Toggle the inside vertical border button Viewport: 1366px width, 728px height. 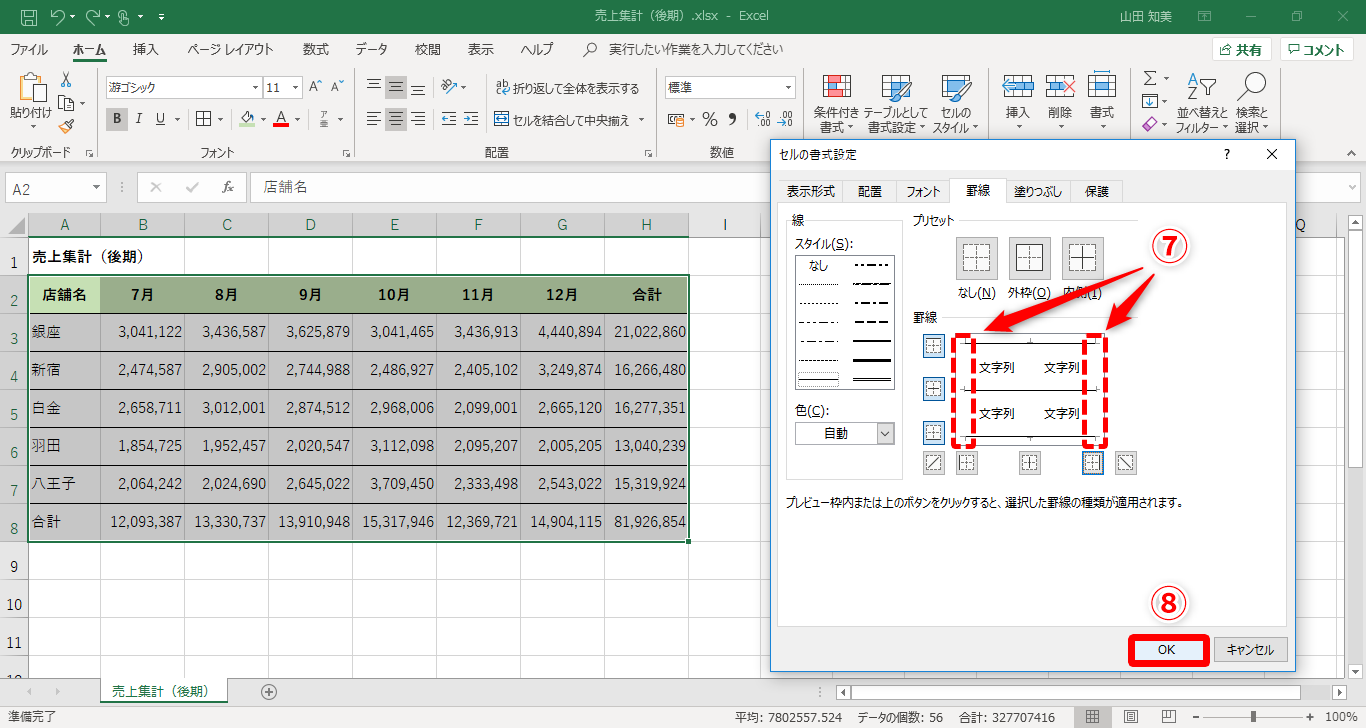click(x=1030, y=463)
